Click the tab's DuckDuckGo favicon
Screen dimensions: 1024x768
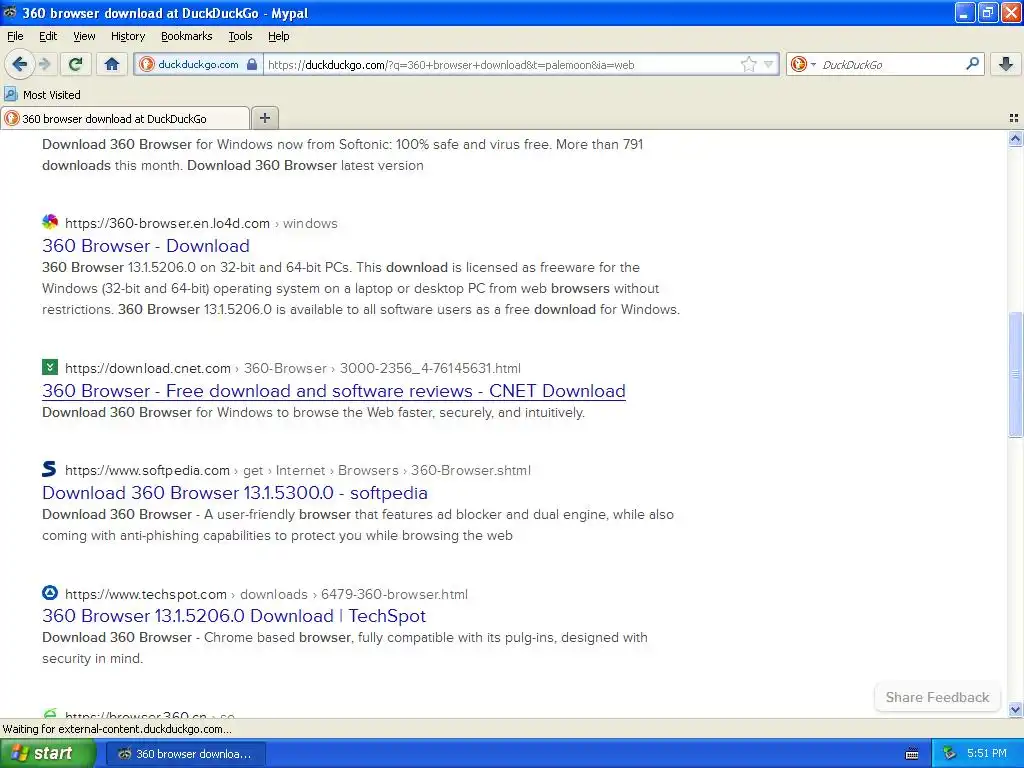[x=12, y=118]
